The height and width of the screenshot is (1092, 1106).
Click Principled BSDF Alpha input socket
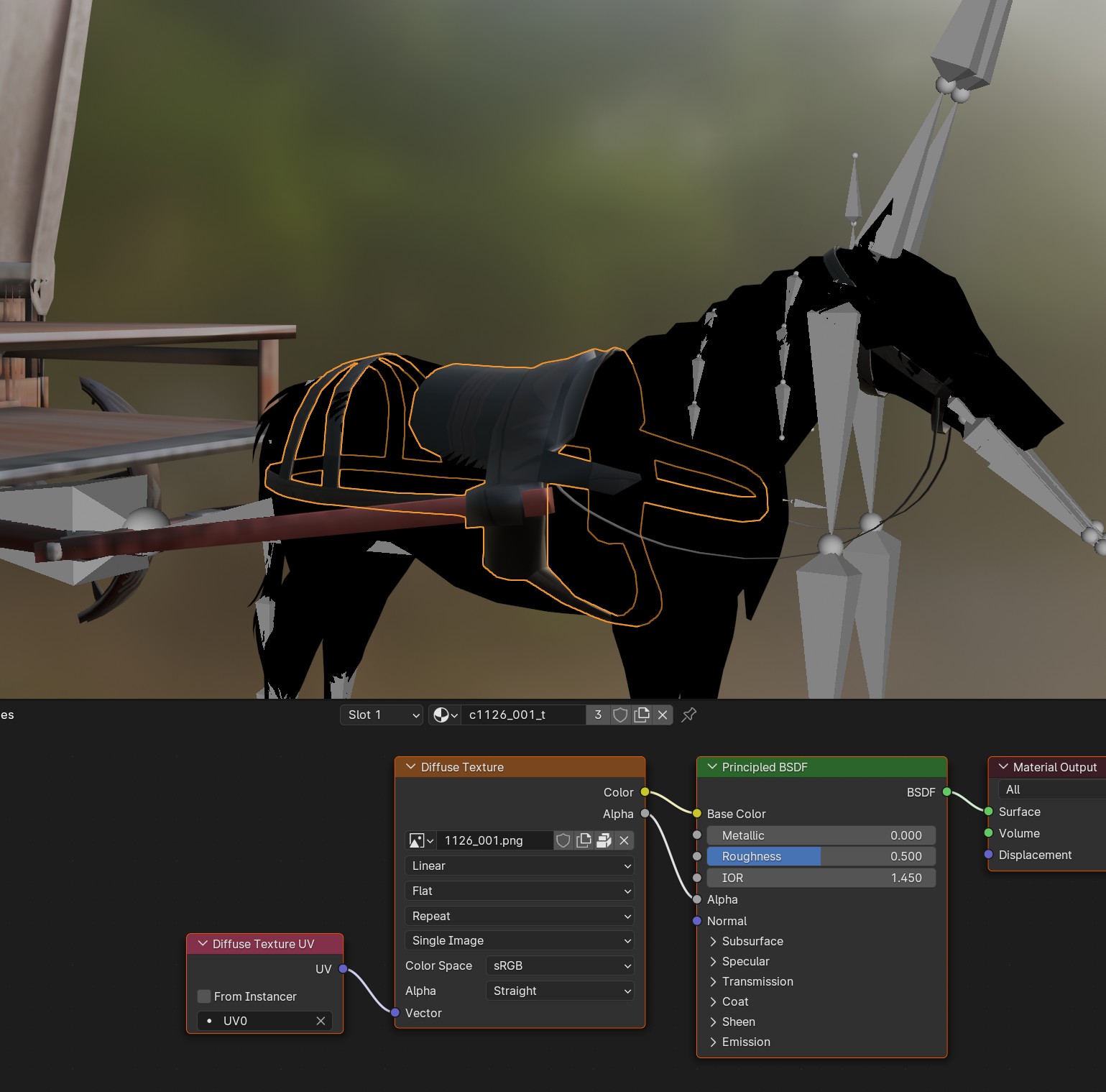click(x=696, y=899)
